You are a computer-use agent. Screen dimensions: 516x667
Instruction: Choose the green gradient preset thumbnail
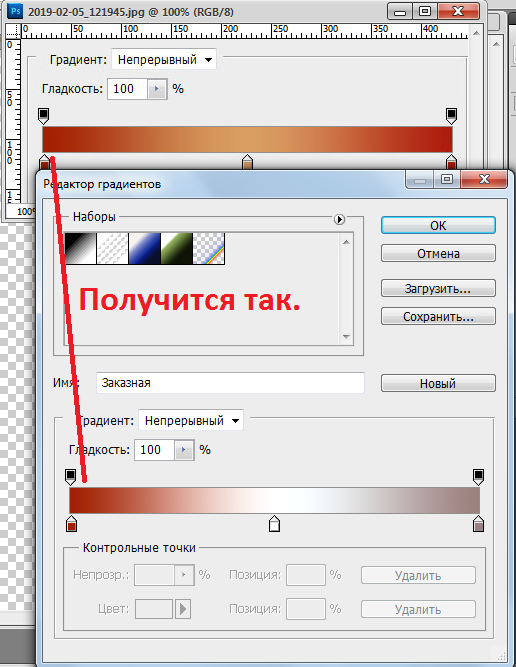177,248
